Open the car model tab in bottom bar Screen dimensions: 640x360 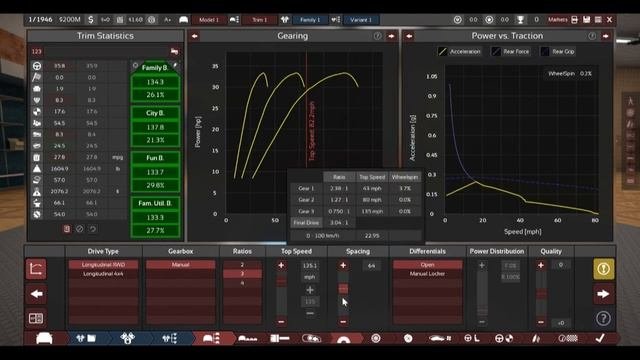44,338
